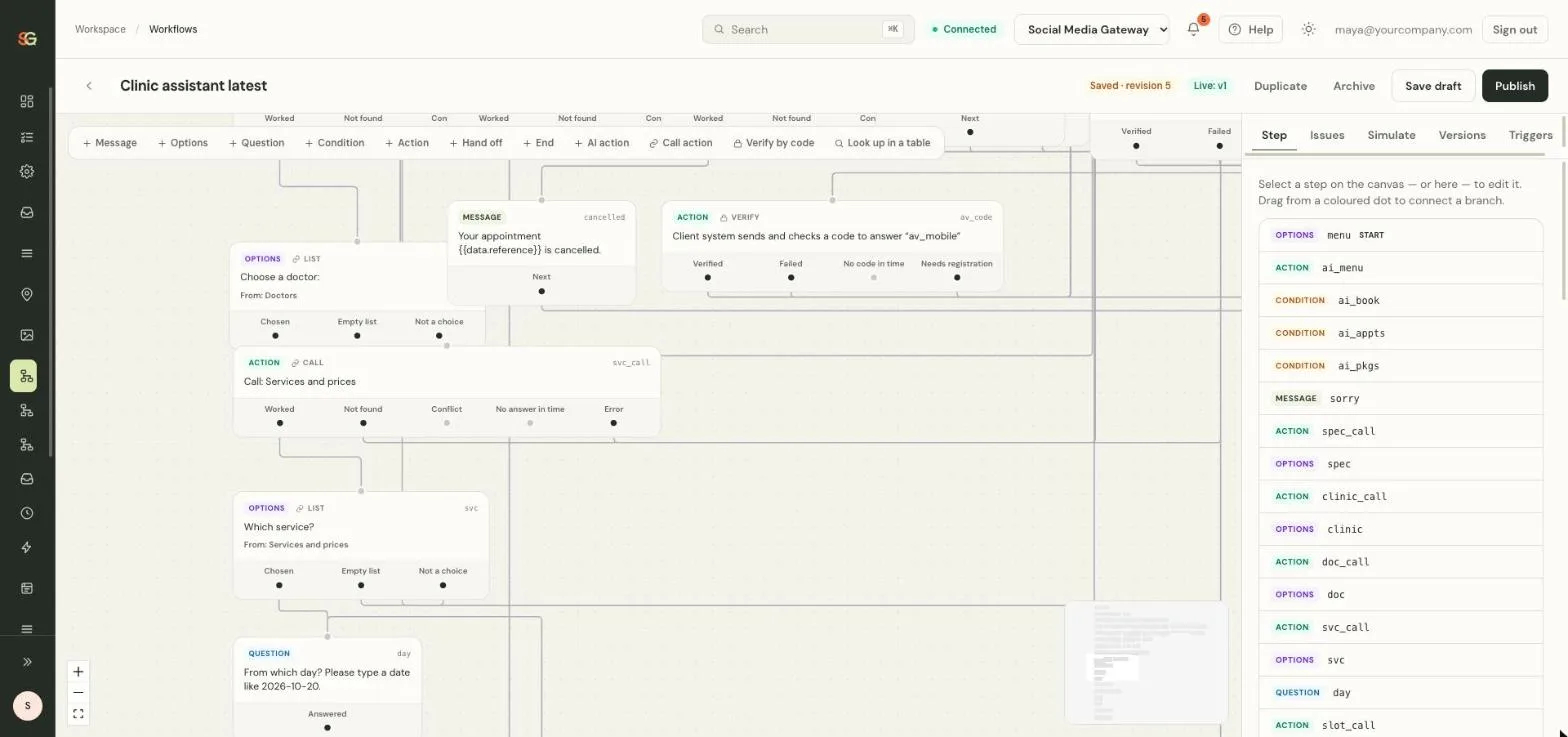Image resolution: width=1568 pixels, height=737 pixels.
Task: Focus the Search field
Action: [x=808, y=29]
